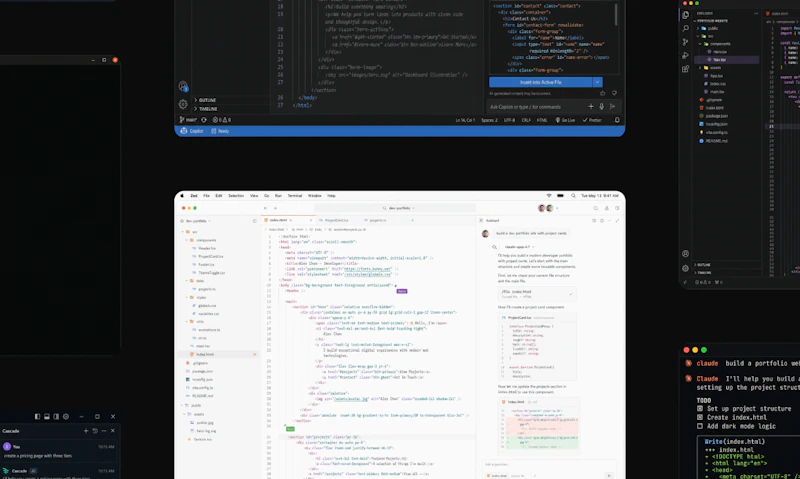Click Insert into Active File button
Viewport: 800px width, 479px height.
click(x=541, y=82)
